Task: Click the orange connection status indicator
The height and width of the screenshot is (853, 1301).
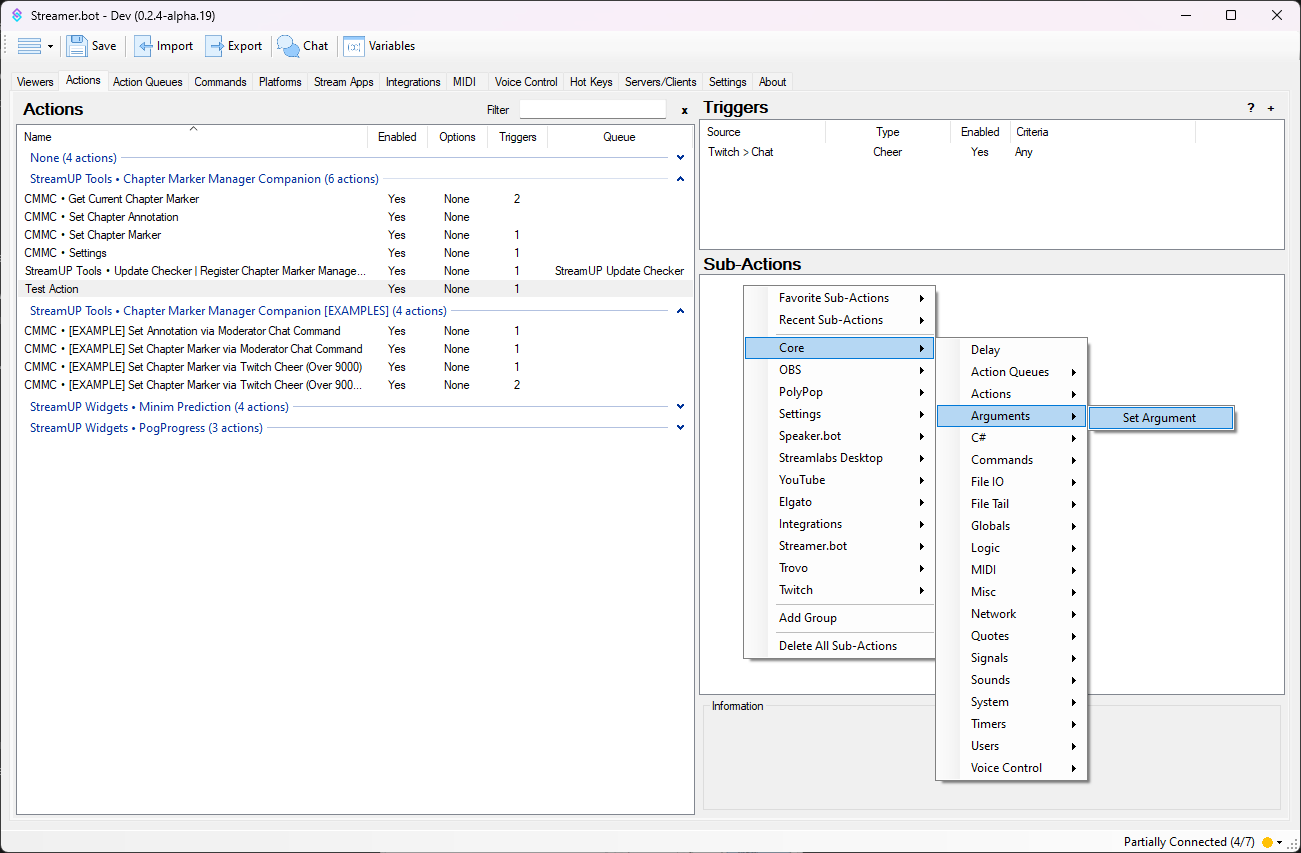Action: click(1268, 842)
